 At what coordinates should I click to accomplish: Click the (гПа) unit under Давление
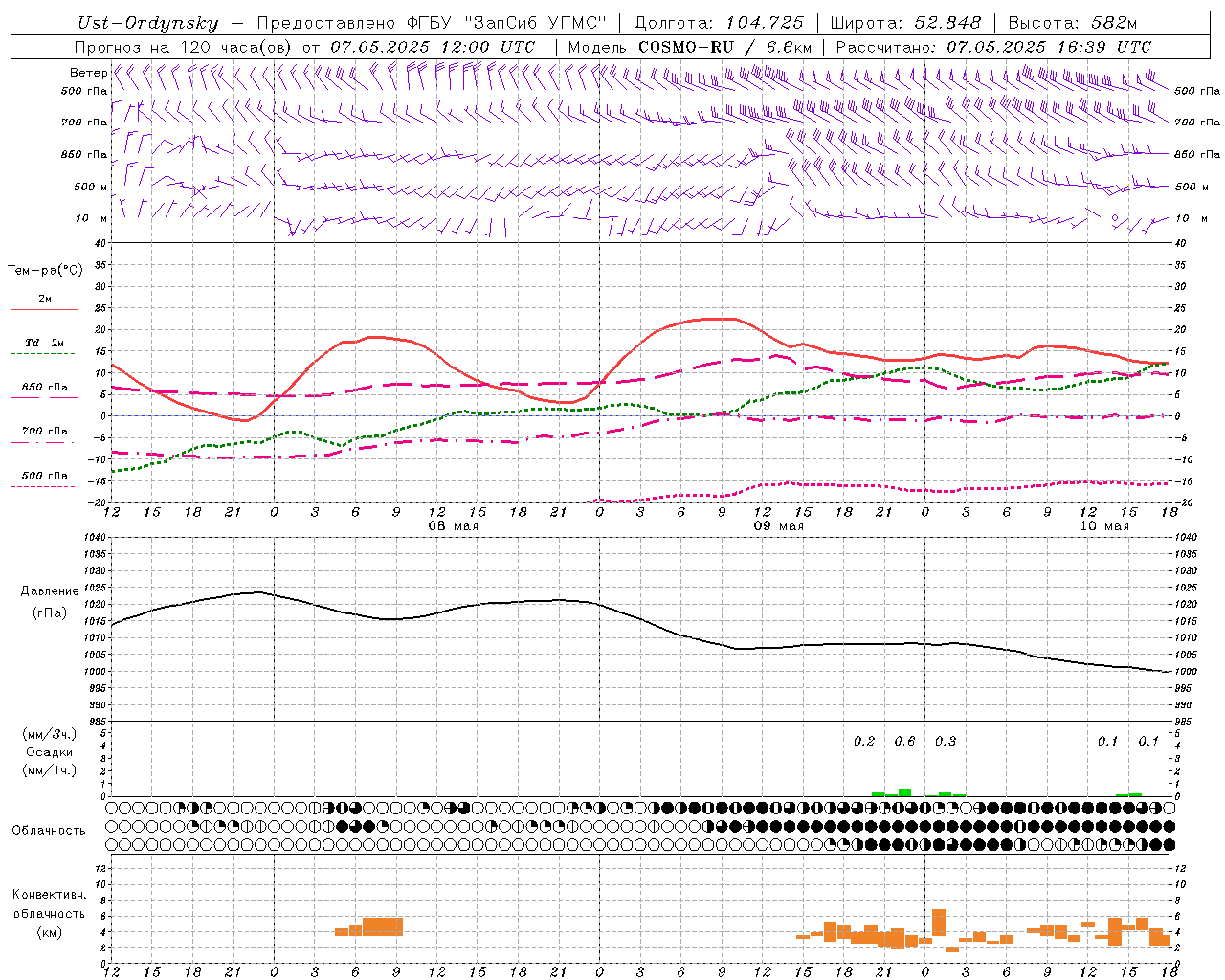(x=50, y=612)
